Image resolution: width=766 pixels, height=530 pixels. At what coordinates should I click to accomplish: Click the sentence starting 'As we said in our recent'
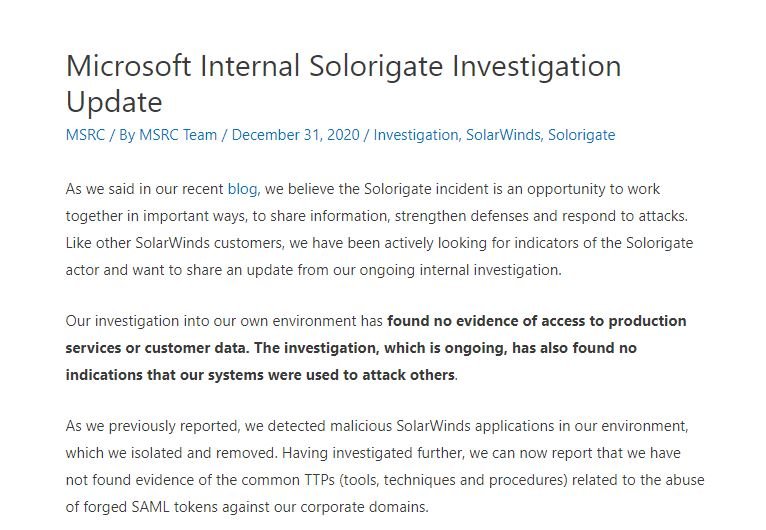377,202
